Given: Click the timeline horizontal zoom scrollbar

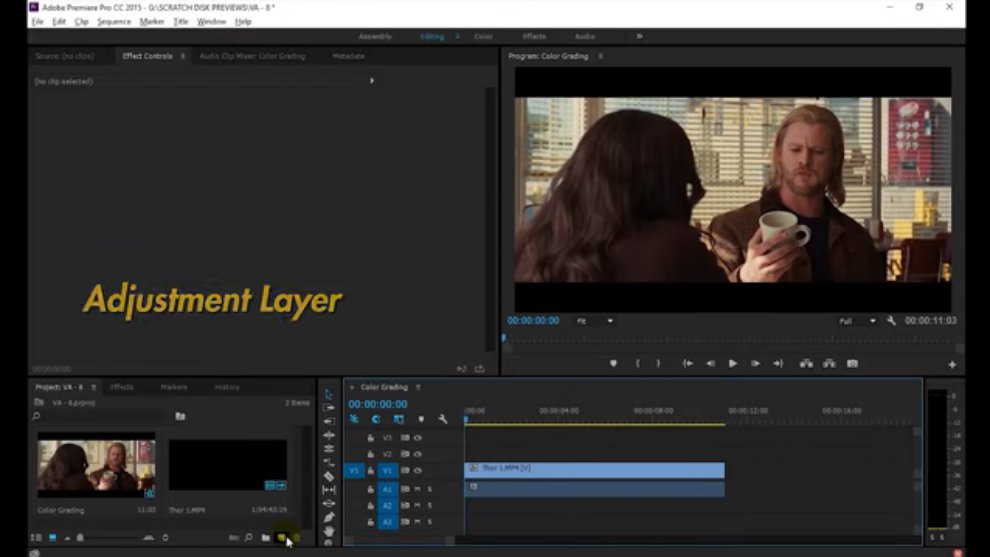Looking at the screenshot, I should coord(398,541).
